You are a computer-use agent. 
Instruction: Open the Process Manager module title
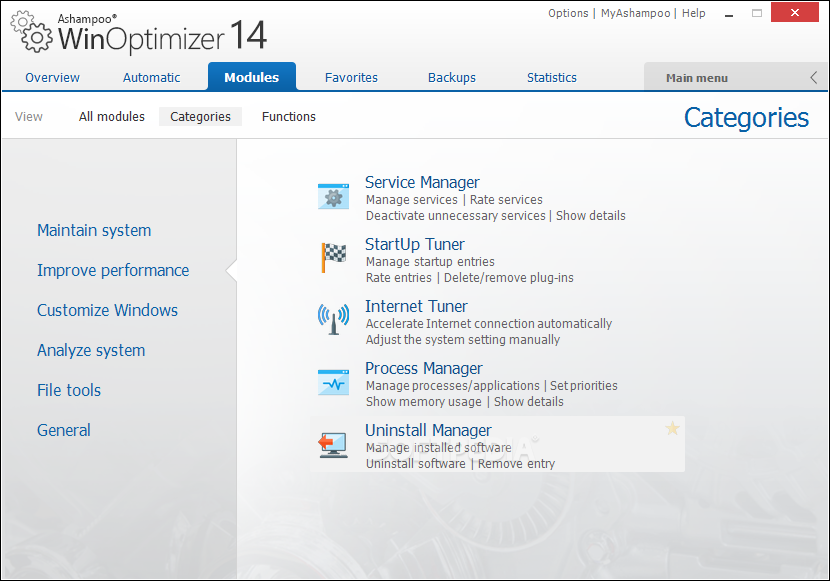(x=424, y=368)
